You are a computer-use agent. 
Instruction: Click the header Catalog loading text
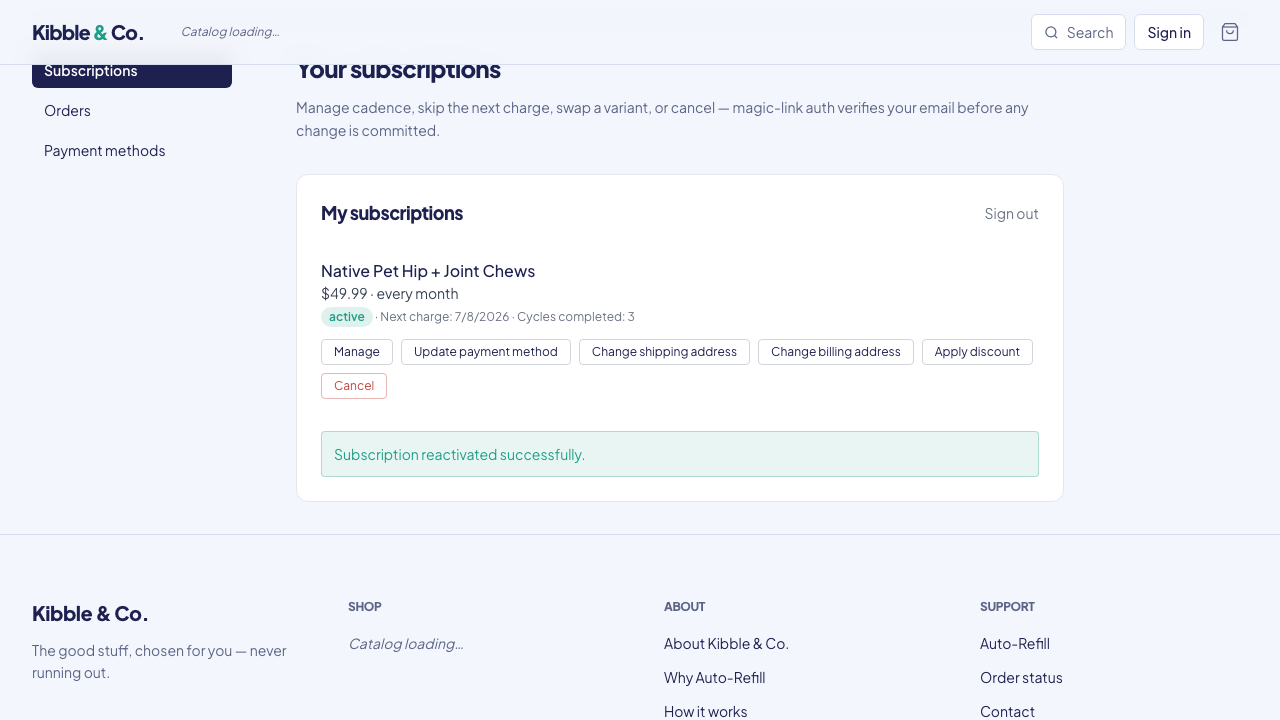pos(230,32)
